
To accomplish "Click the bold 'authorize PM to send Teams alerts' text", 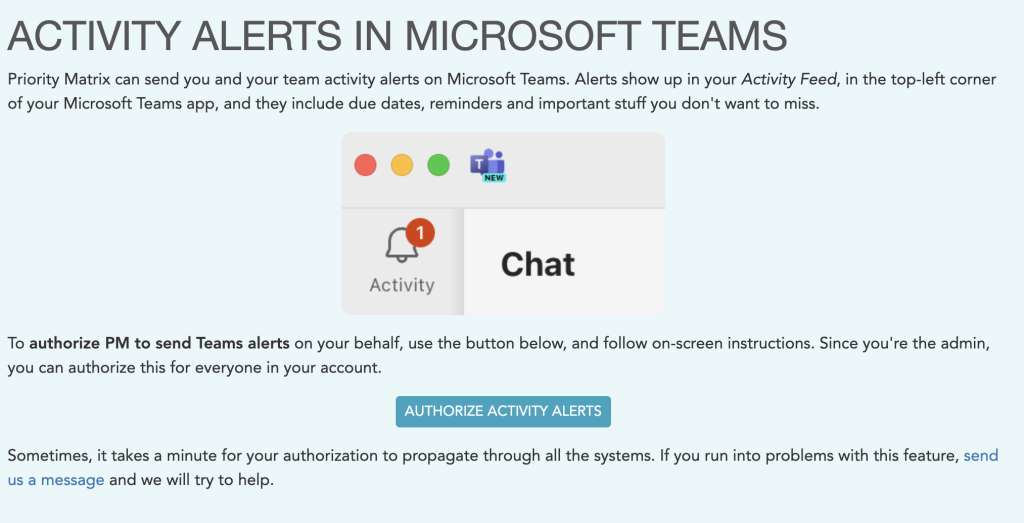I will click(x=159, y=343).
